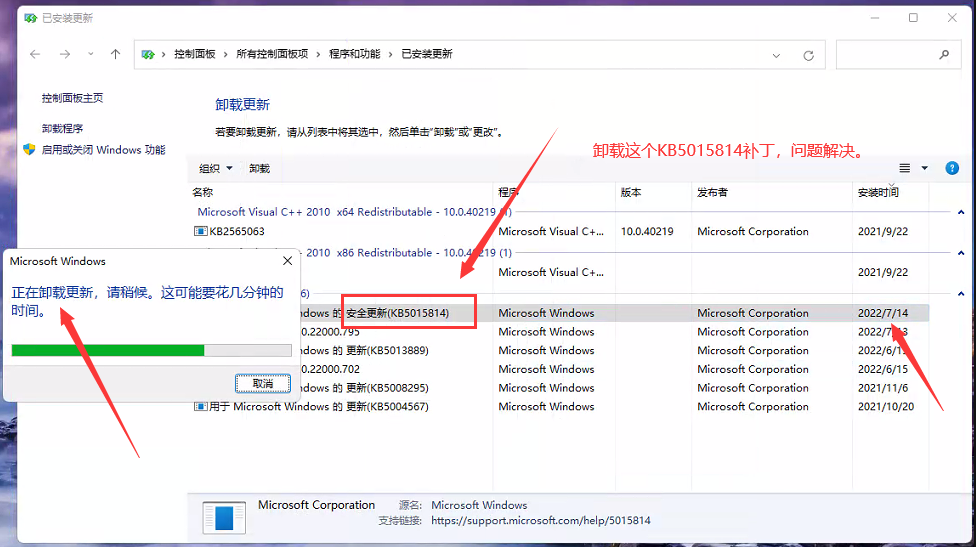Collapse the Microsoft Windows updates group

(x=961, y=293)
